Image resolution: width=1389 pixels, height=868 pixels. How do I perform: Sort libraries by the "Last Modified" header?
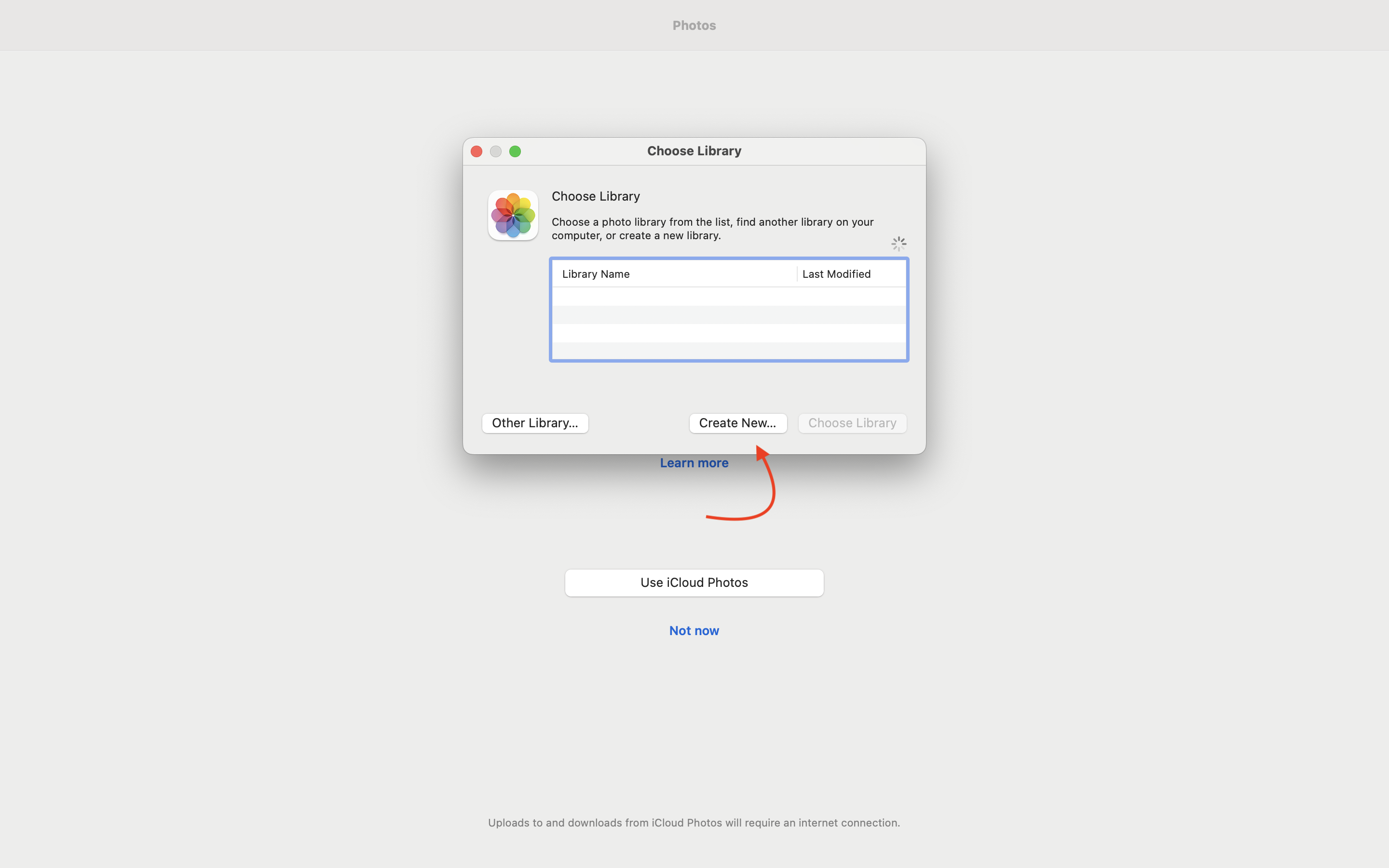836,274
